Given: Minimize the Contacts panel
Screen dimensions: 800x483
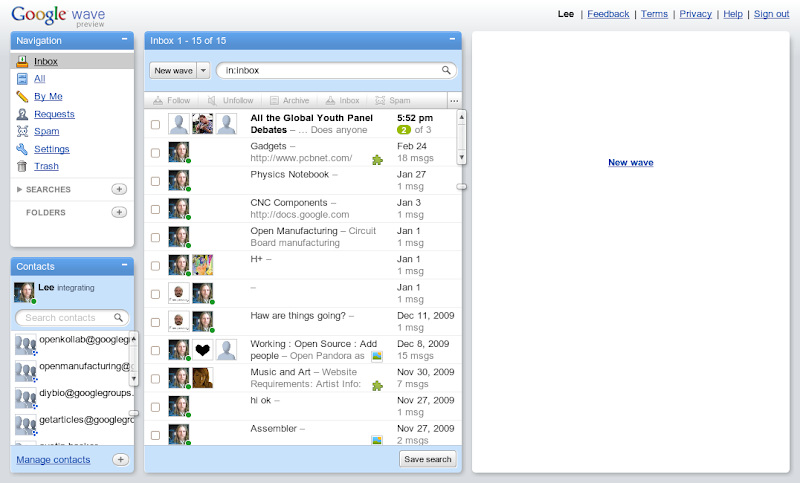Looking at the screenshot, I should 124,265.
